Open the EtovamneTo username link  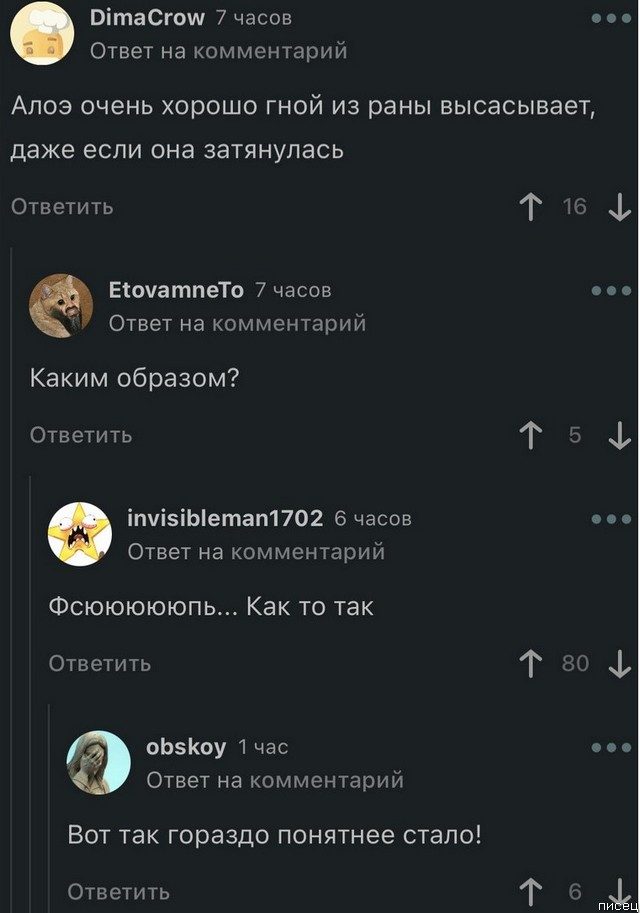click(176, 289)
